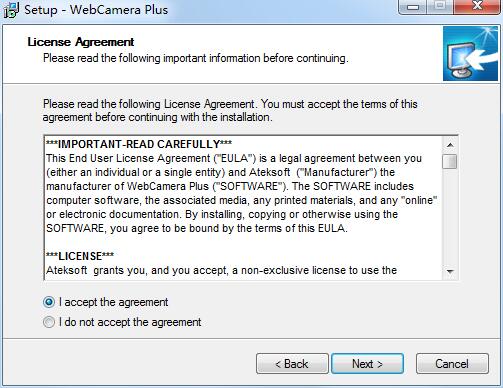
Task: Click the empty scrollbar track below the thumb
Action: coord(450,217)
